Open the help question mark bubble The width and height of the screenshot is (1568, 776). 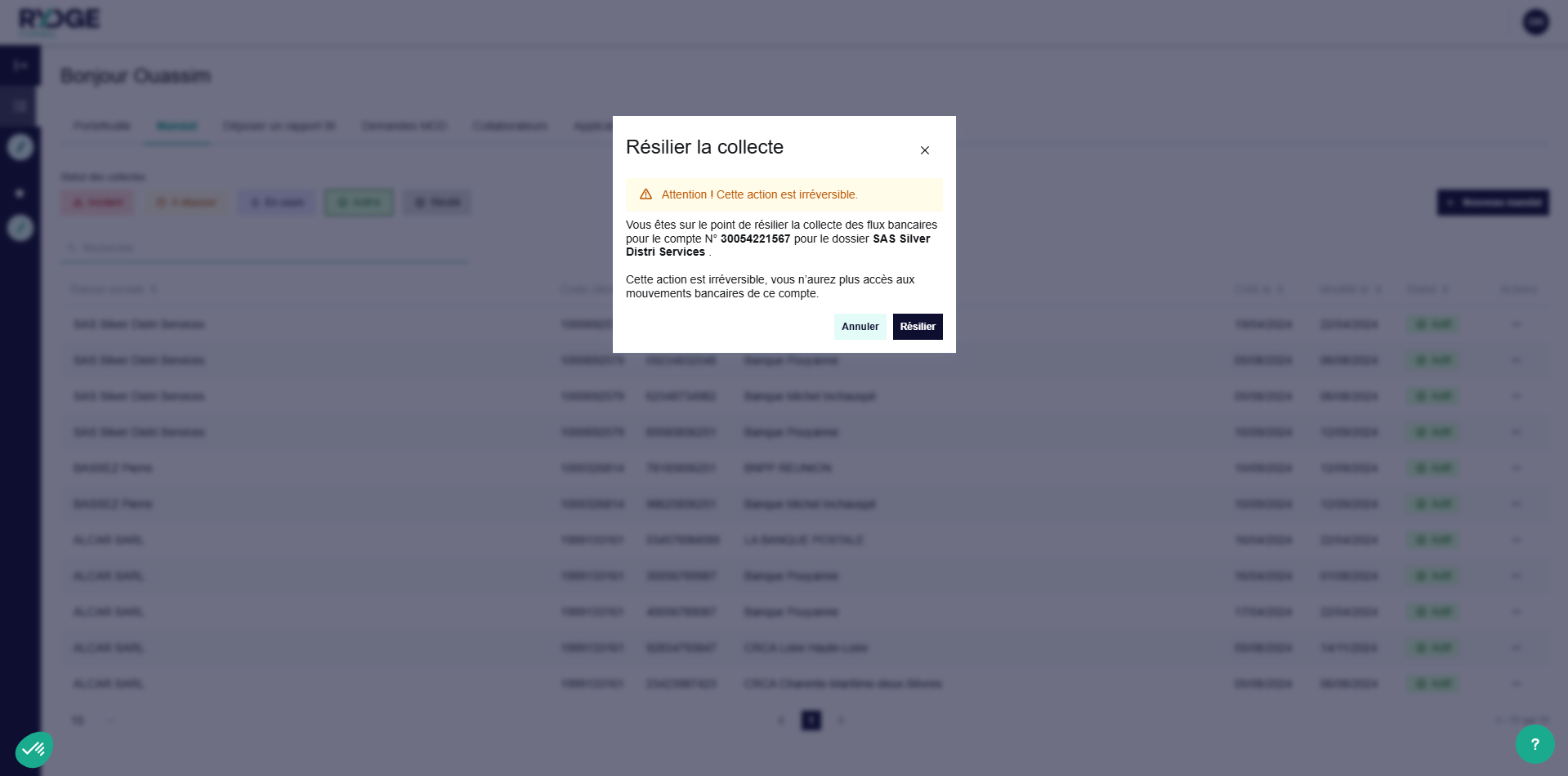pos(1534,744)
